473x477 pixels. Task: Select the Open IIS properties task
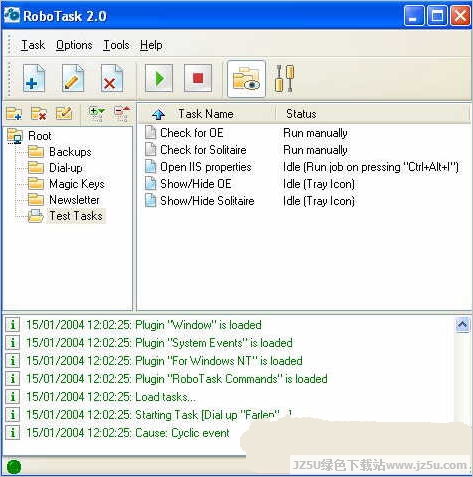[206, 167]
